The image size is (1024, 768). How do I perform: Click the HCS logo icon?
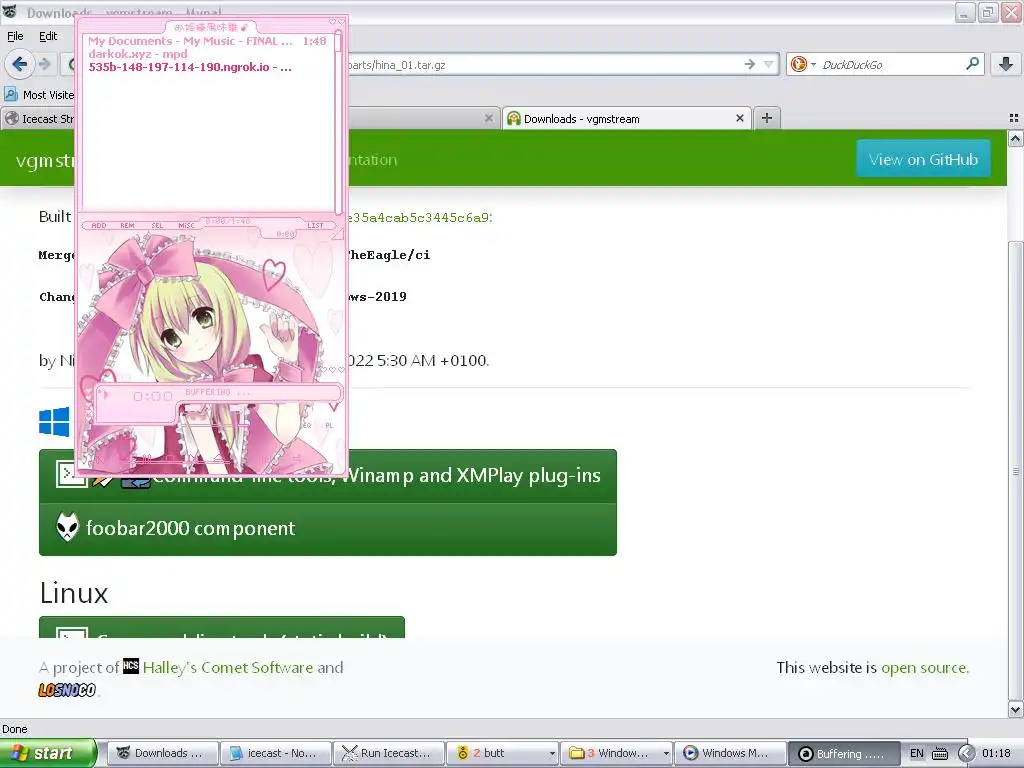coord(131,665)
